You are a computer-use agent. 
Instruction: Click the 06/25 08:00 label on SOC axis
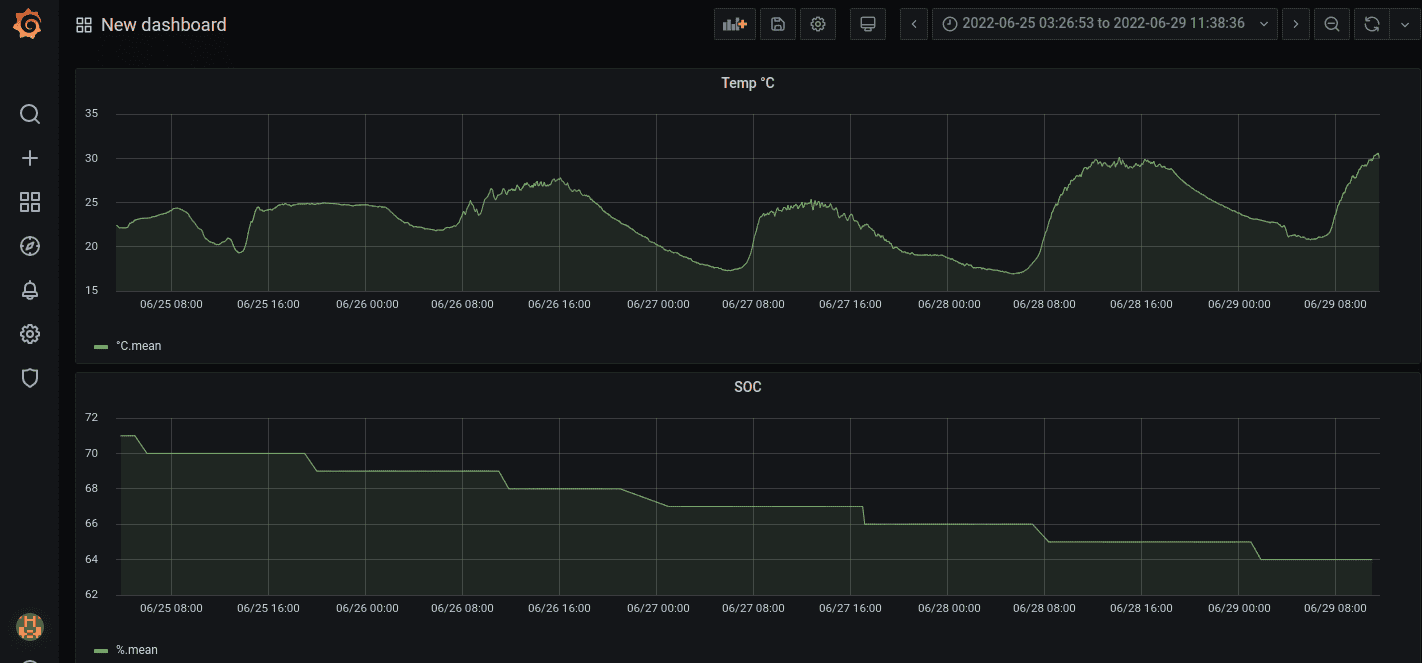(x=171, y=608)
